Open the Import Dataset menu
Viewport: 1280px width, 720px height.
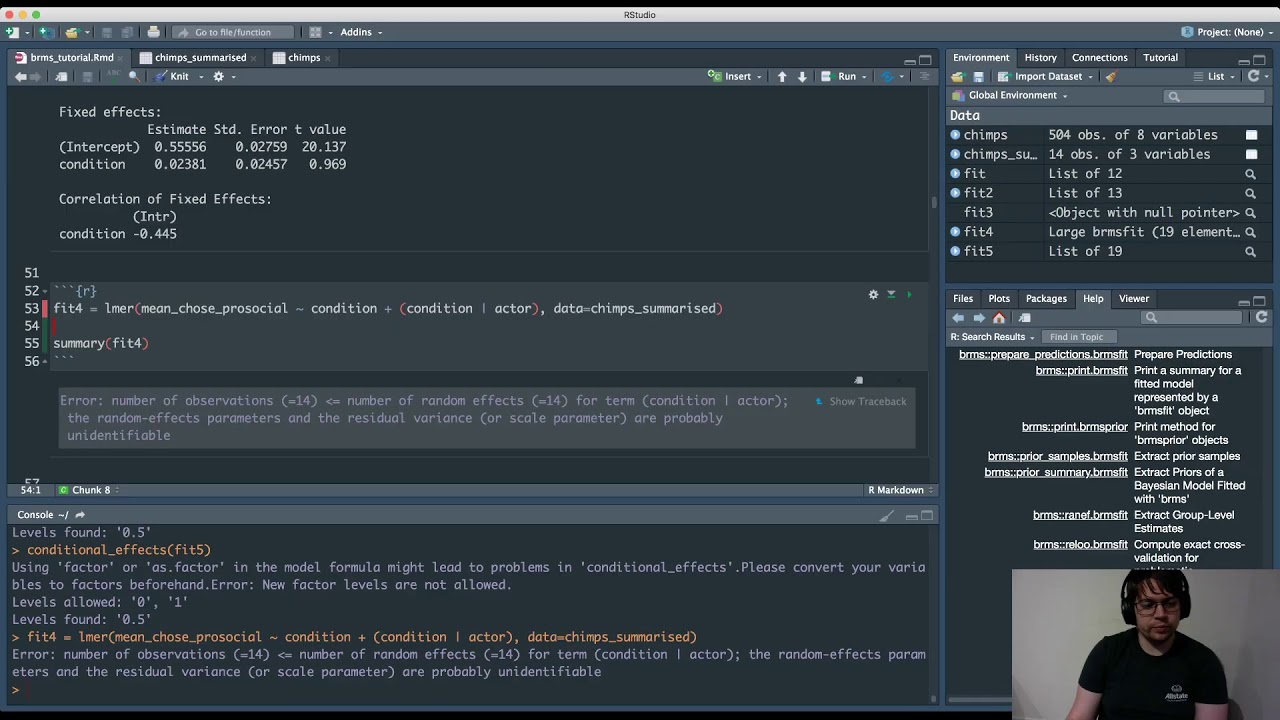(x=1046, y=77)
